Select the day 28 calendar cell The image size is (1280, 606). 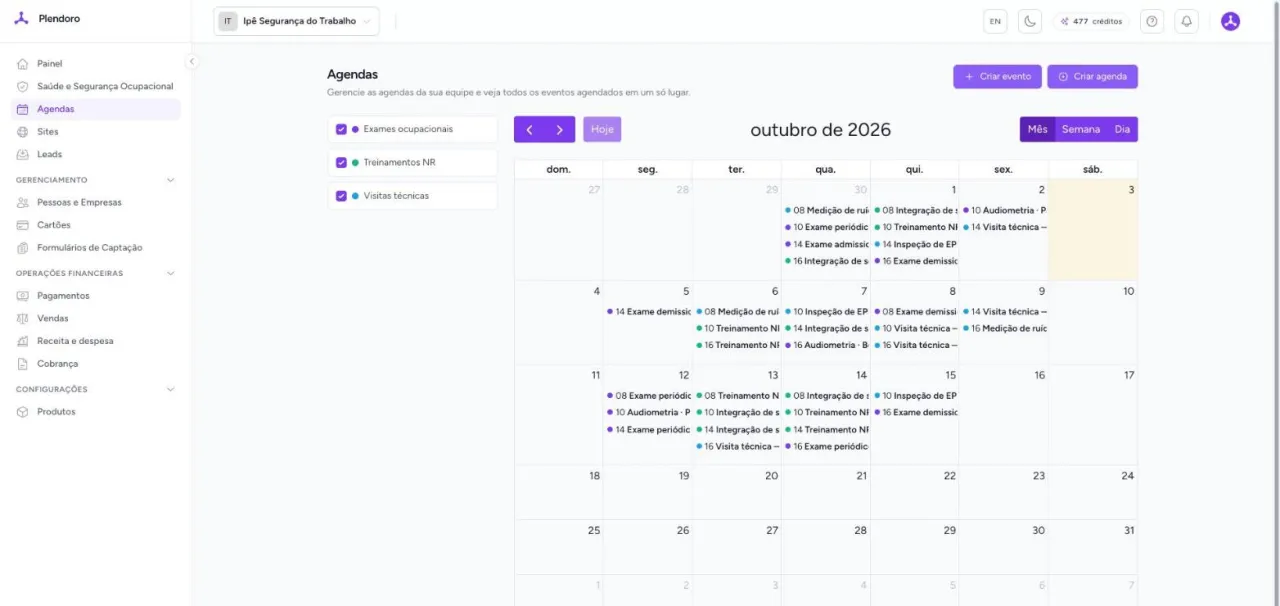pyautogui.click(x=826, y=547)
